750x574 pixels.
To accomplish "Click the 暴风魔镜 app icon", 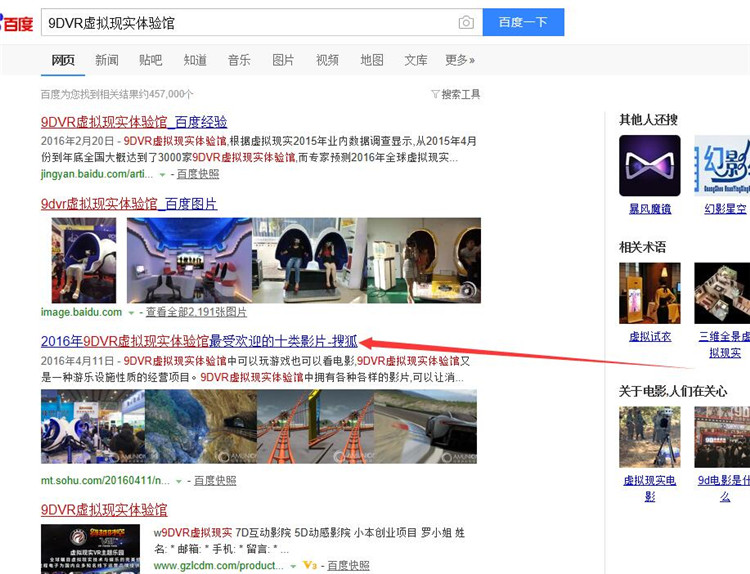I will pos(650,166).
